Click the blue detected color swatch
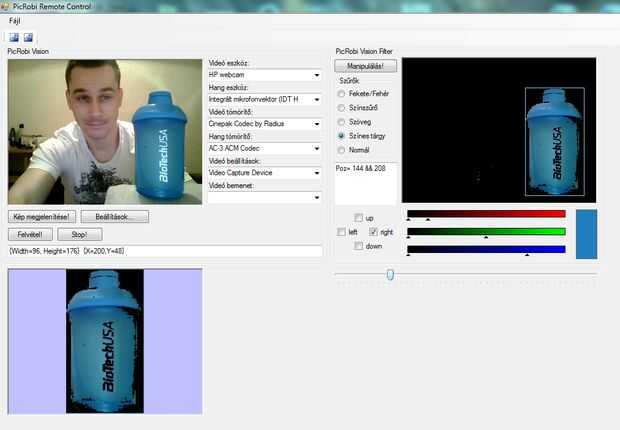The width and height of the screenshot is (620, 430). [x=586, y=234]
